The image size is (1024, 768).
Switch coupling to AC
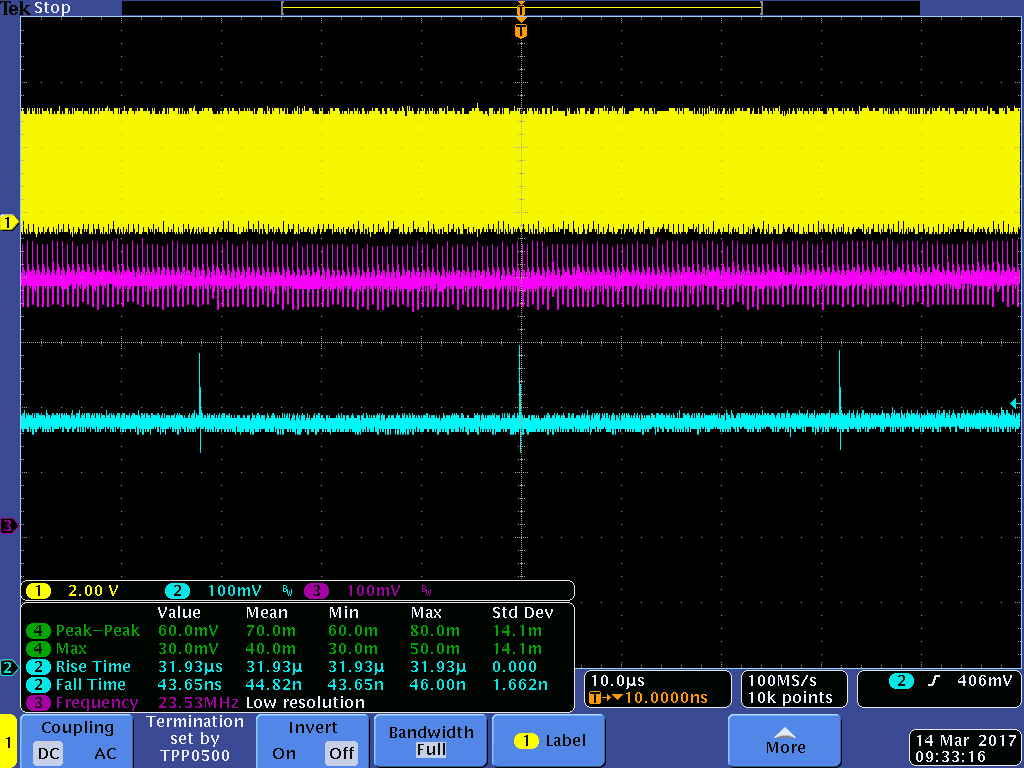pos(106,753)
